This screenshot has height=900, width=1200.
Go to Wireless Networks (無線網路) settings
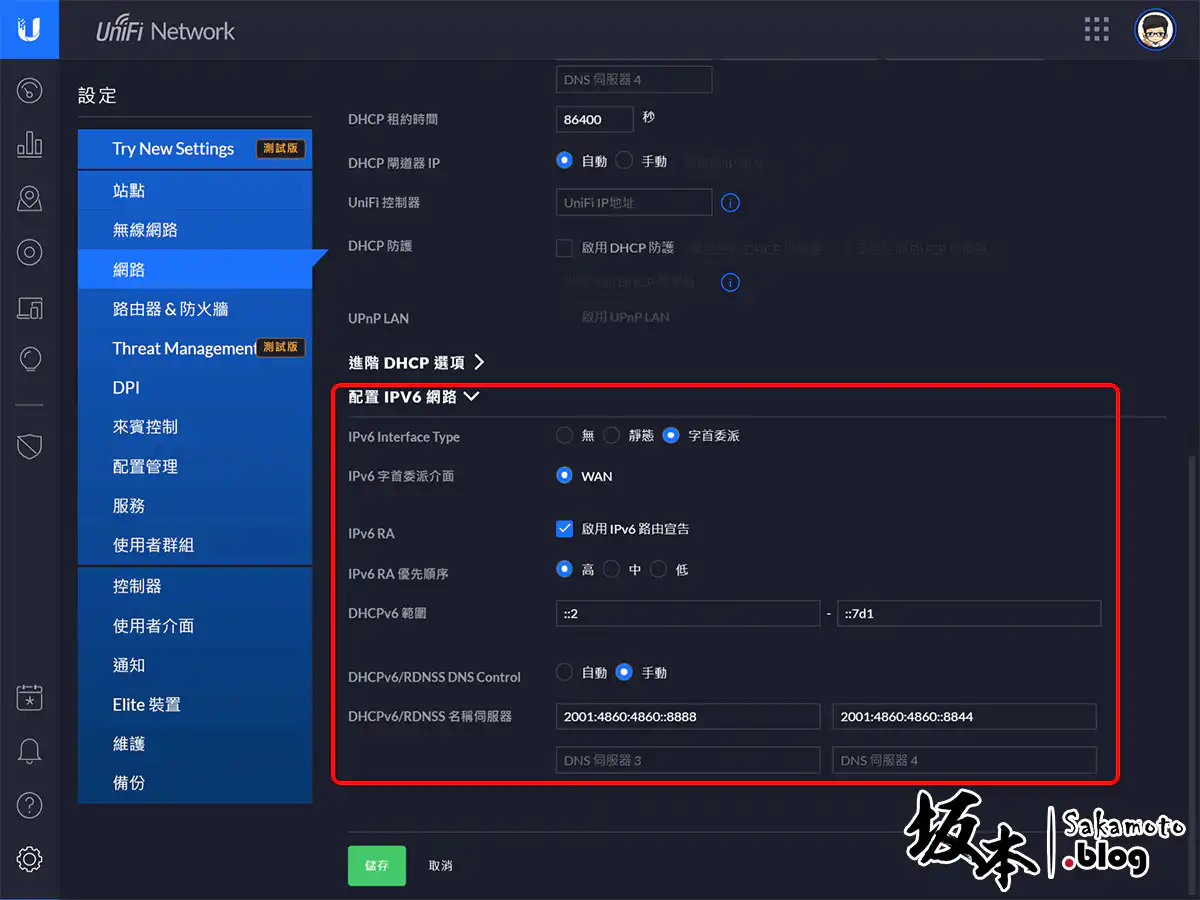tap(145, 230)
